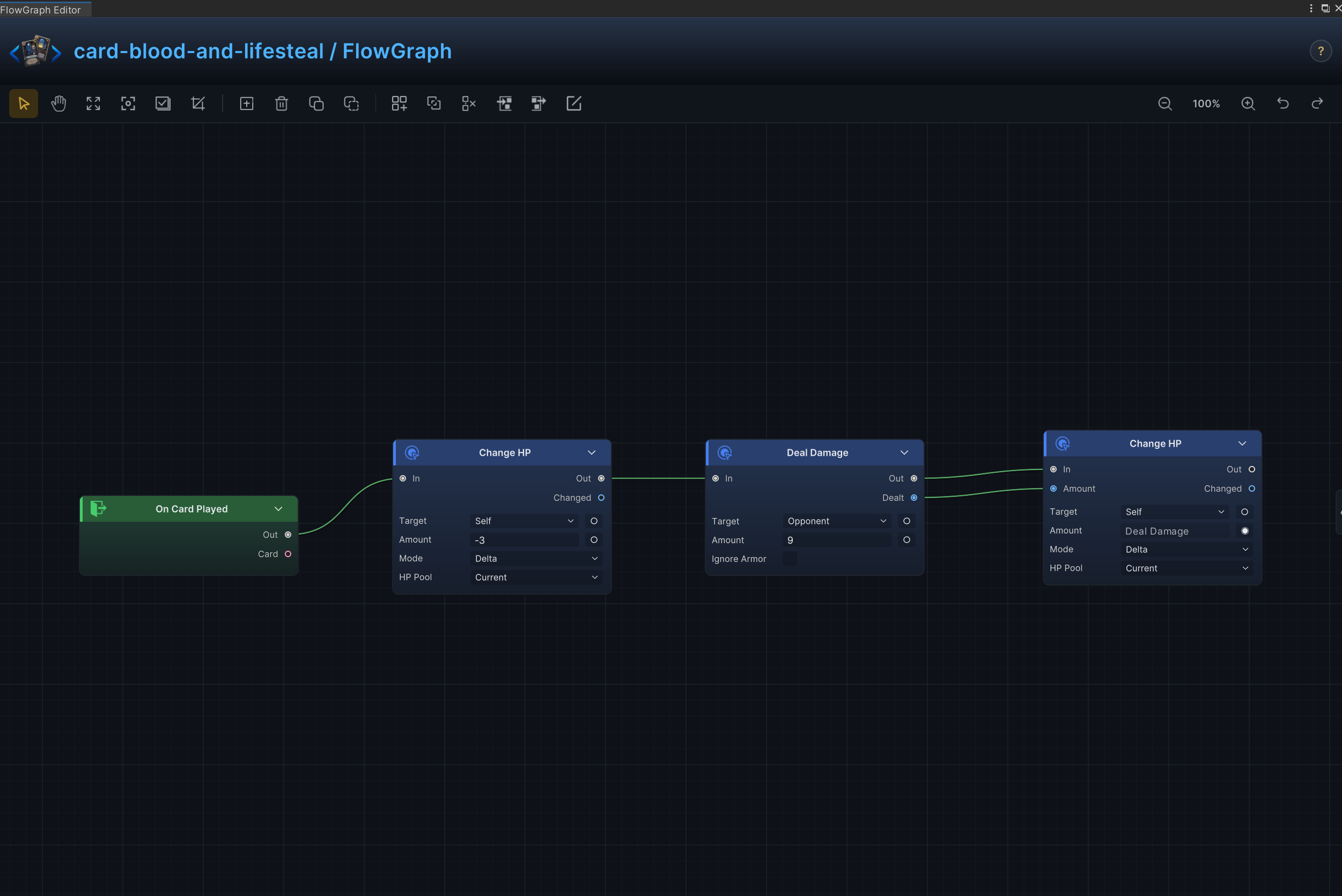
Task: Open HP Pool dropdown in first Change HP
Action: pyautogui.click(x=536, y=577)
